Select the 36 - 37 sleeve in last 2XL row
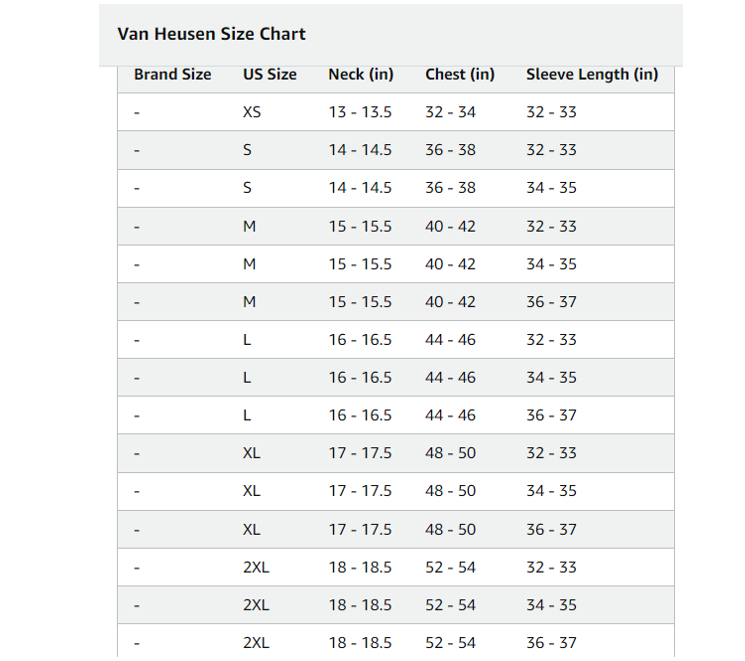The image size is (745, 661). pyautogui.click(x=551, y=643)
